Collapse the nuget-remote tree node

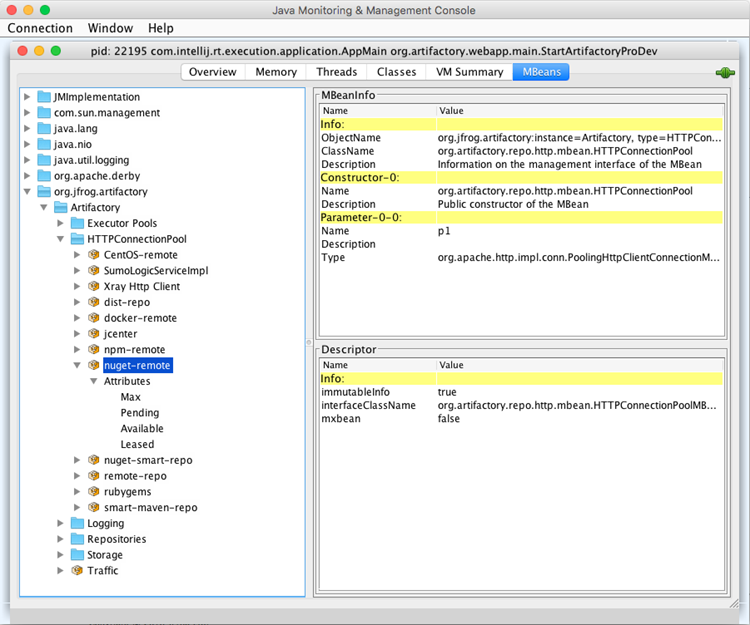click(x=77, y=366)
